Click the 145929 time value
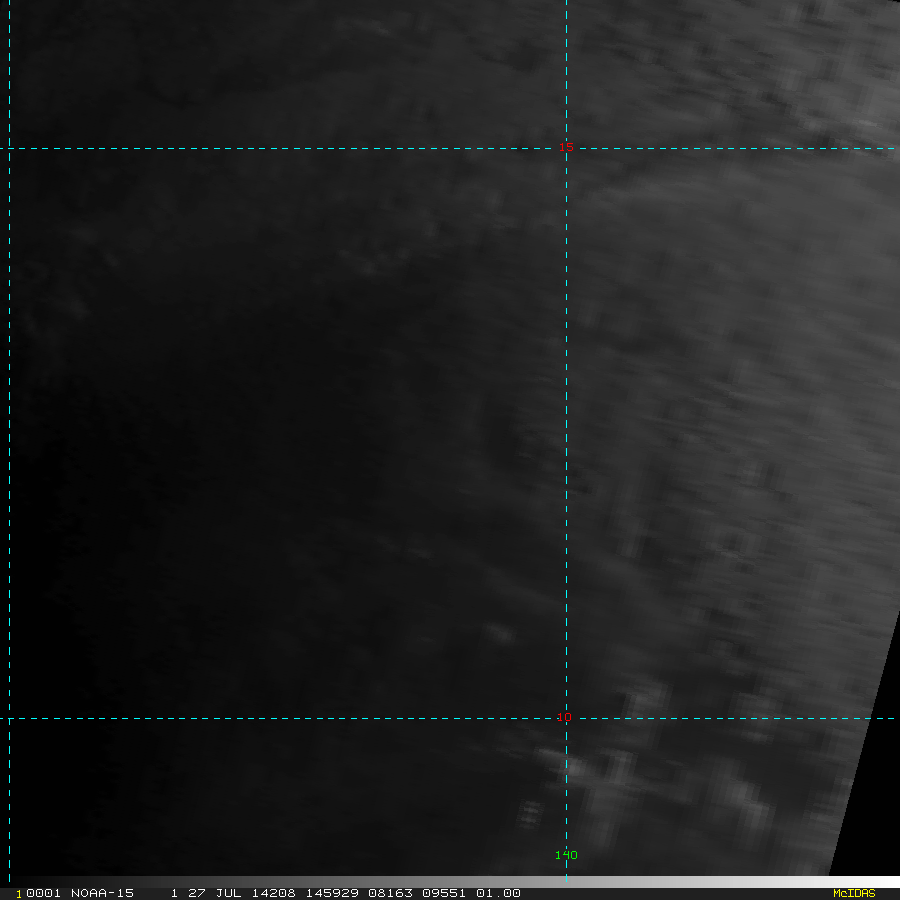This screenshot has width=900, height=900. point(332,893)
